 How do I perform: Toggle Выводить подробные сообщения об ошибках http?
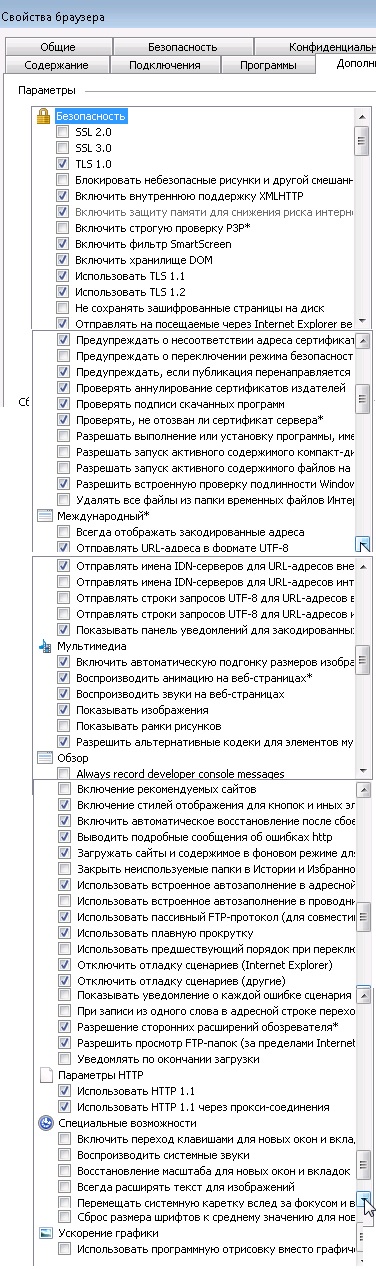click(64, 837)
